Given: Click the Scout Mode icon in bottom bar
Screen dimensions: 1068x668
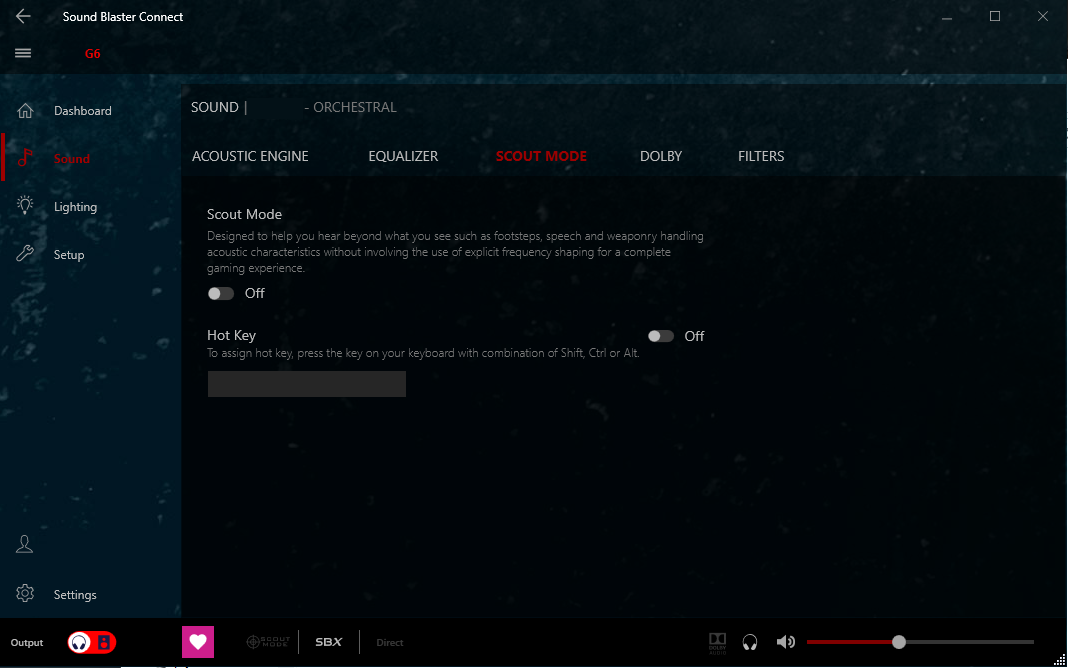Looking at the screenshot, I should 268,642.
